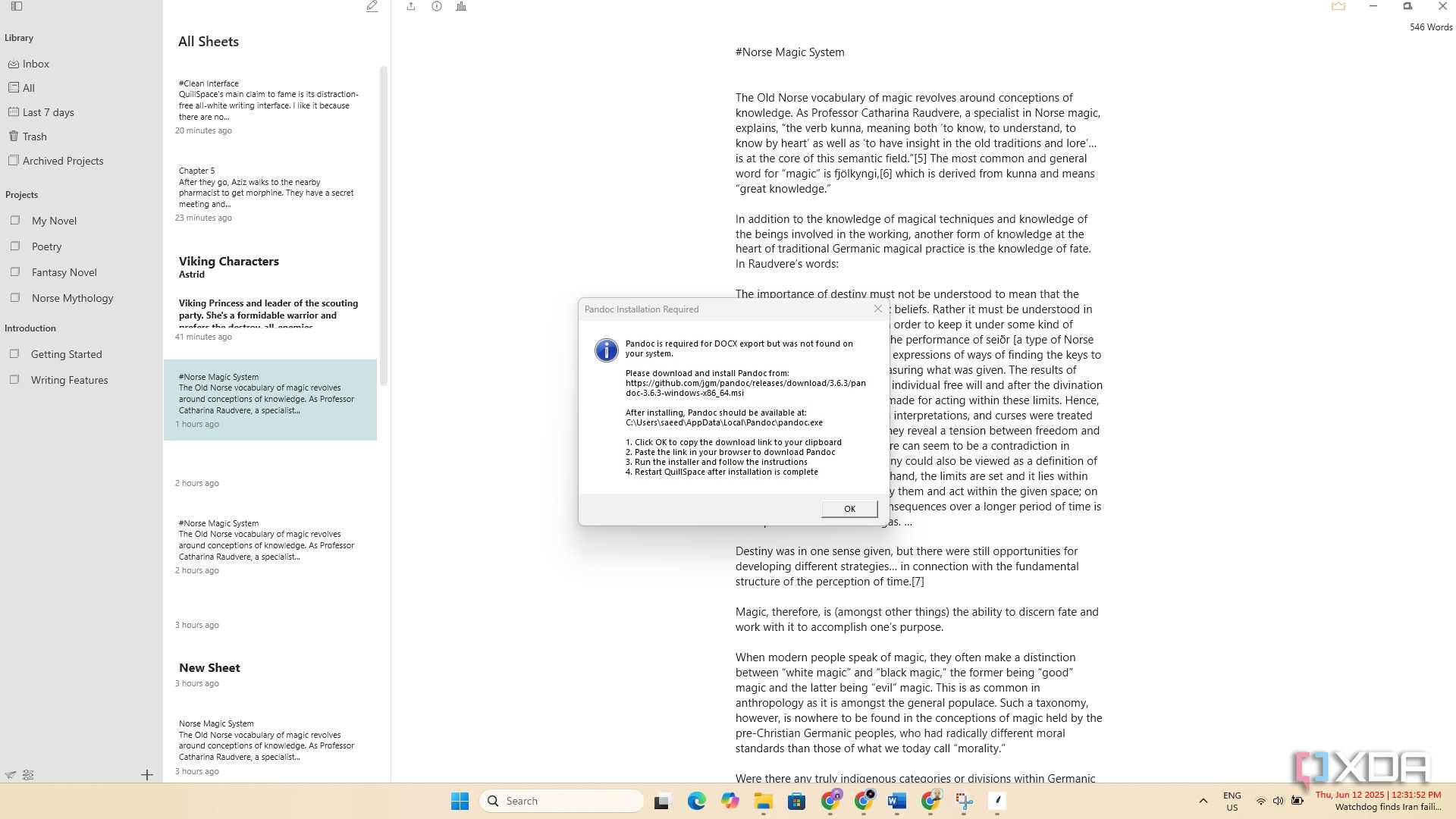Select Poetry project
Image resolution: width=1456 pixels, height=819 pixels.
coord(36,246)
